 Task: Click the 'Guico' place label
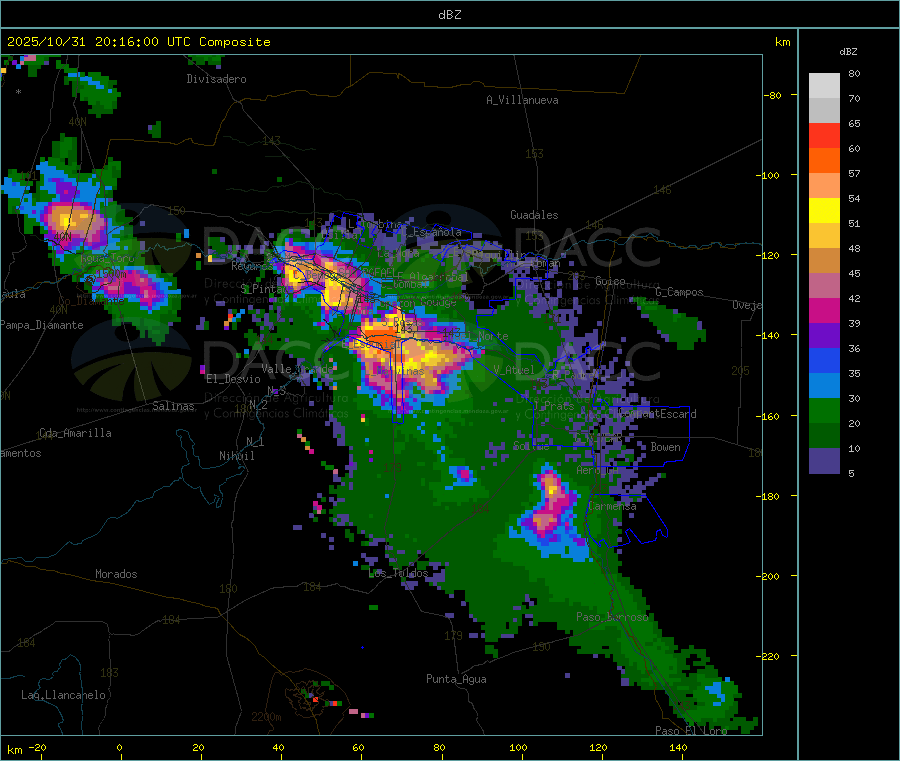click(x=610, y=281)
